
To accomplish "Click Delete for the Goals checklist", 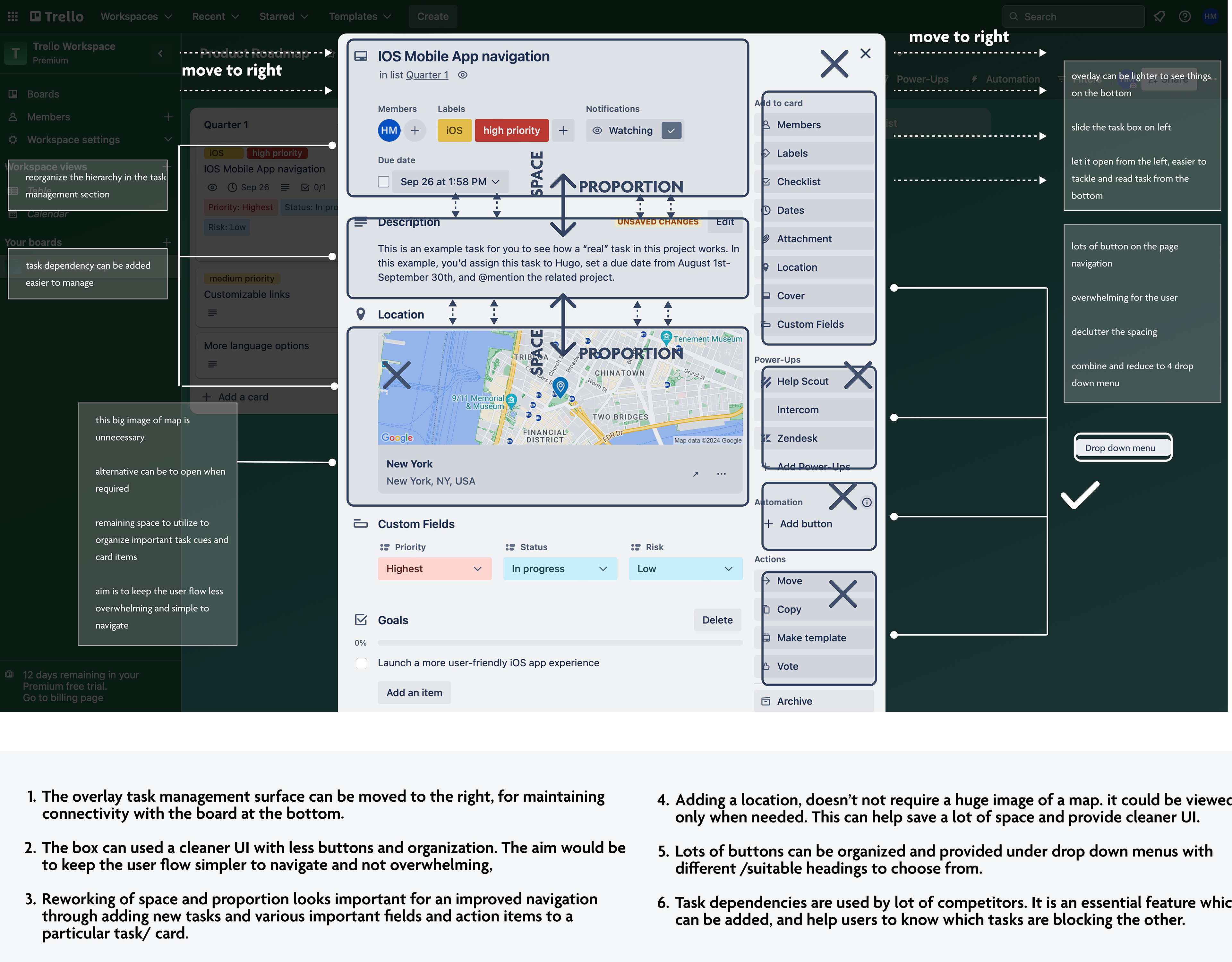I will (717, 620).
